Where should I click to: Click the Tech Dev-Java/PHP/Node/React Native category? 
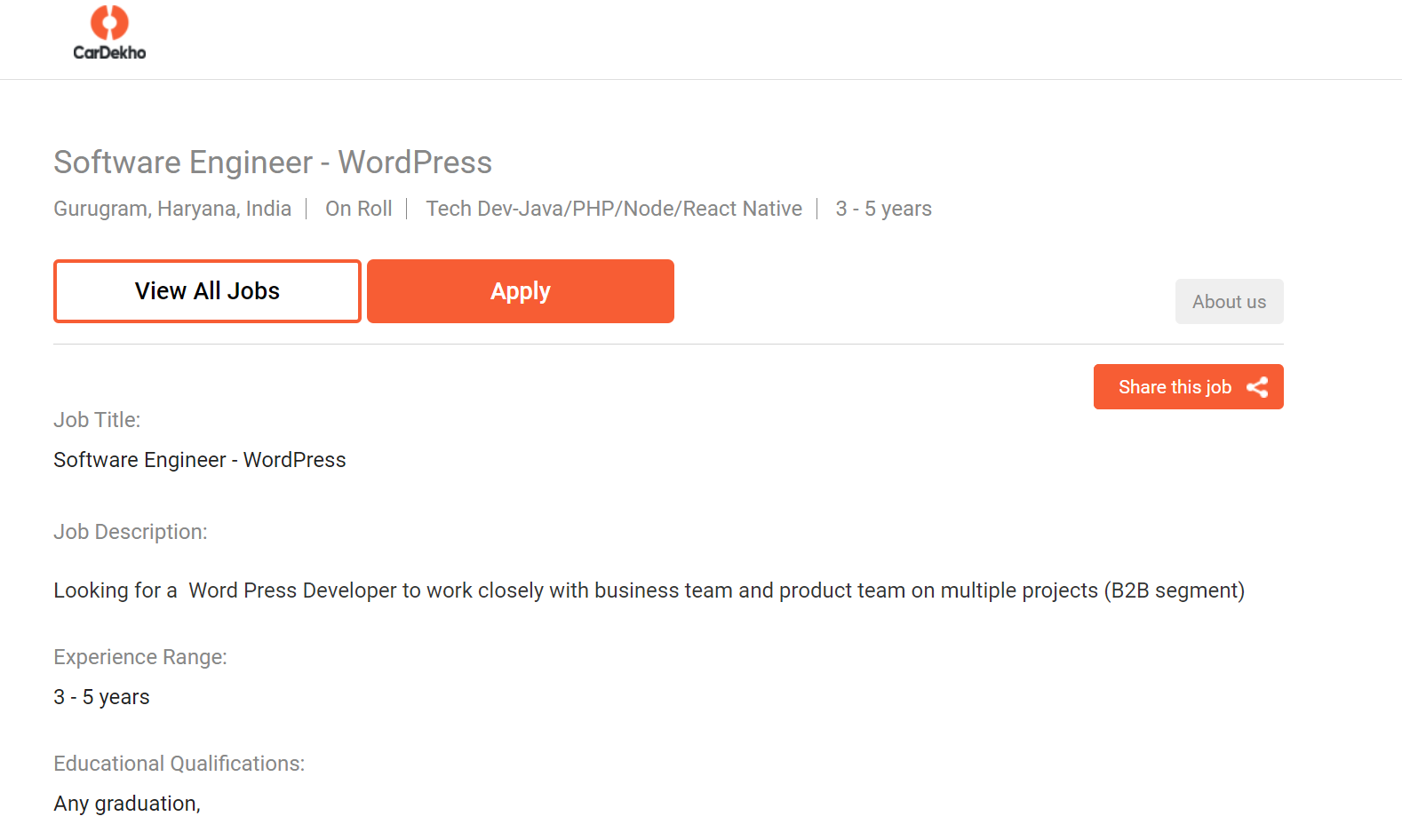(x=613, y=209)
